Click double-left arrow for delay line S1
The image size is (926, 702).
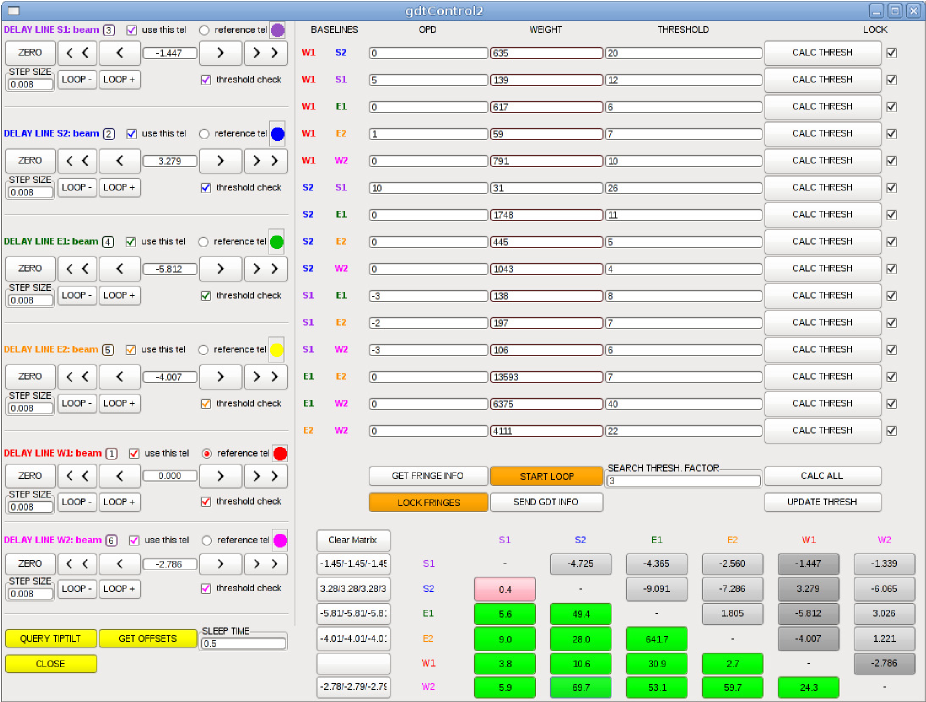pyautogui.click(x=77, y=53)
